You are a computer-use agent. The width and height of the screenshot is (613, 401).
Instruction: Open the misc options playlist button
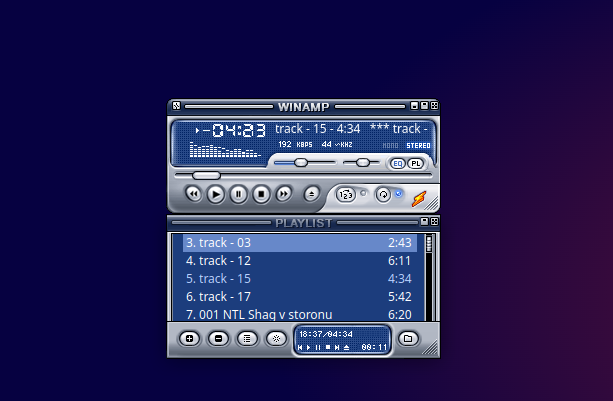pos(276,338)
